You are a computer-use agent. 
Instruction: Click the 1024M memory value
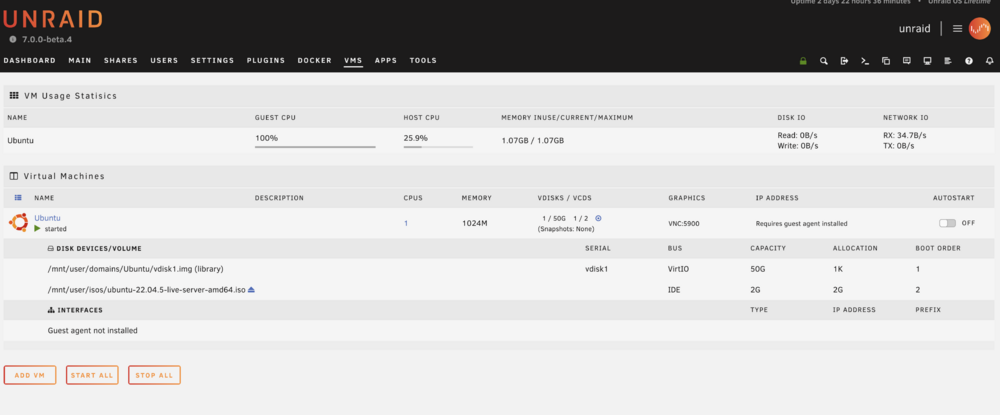[474, 223]
